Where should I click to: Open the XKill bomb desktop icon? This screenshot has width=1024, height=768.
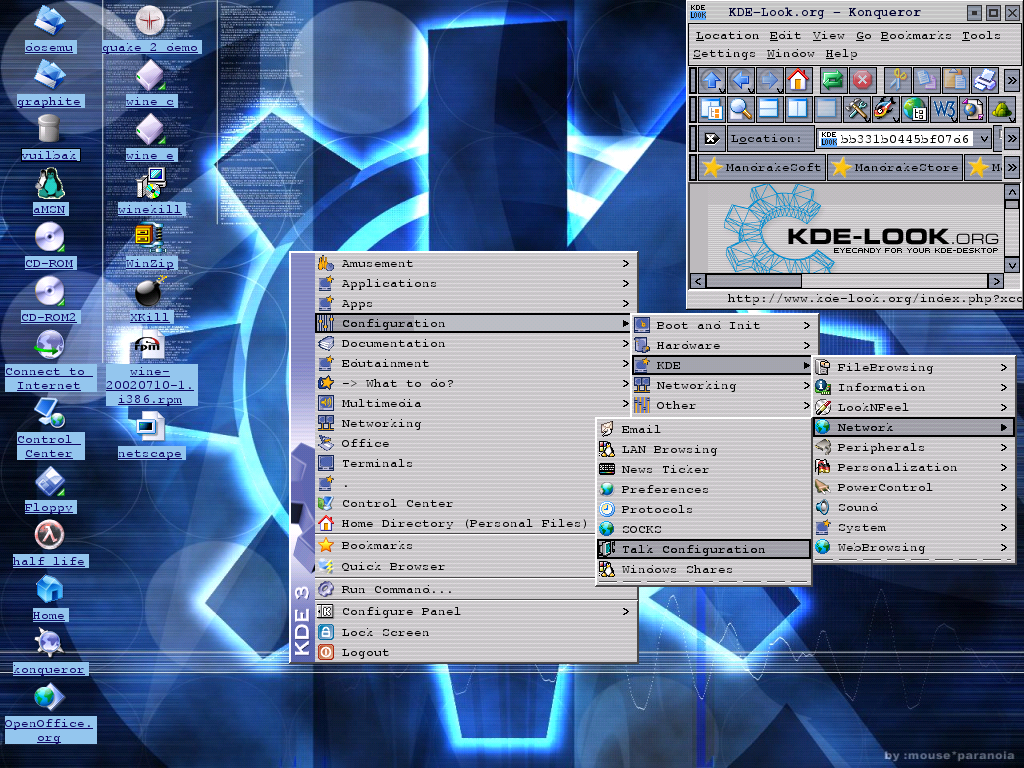point(150,300)
